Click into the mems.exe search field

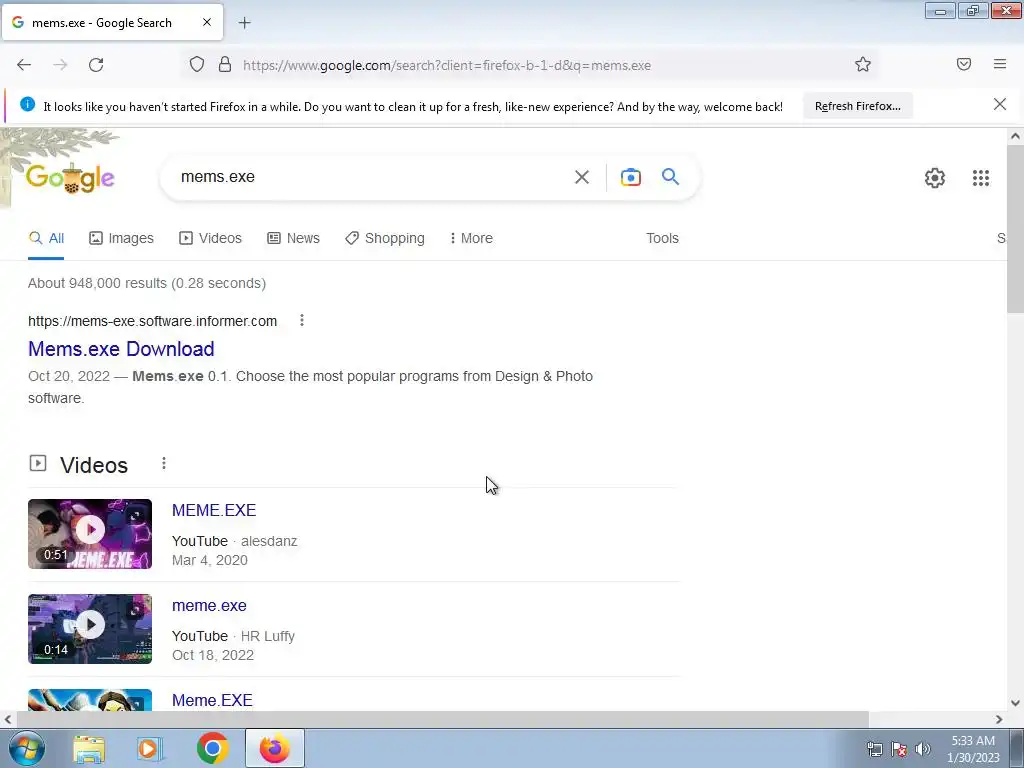372,177
